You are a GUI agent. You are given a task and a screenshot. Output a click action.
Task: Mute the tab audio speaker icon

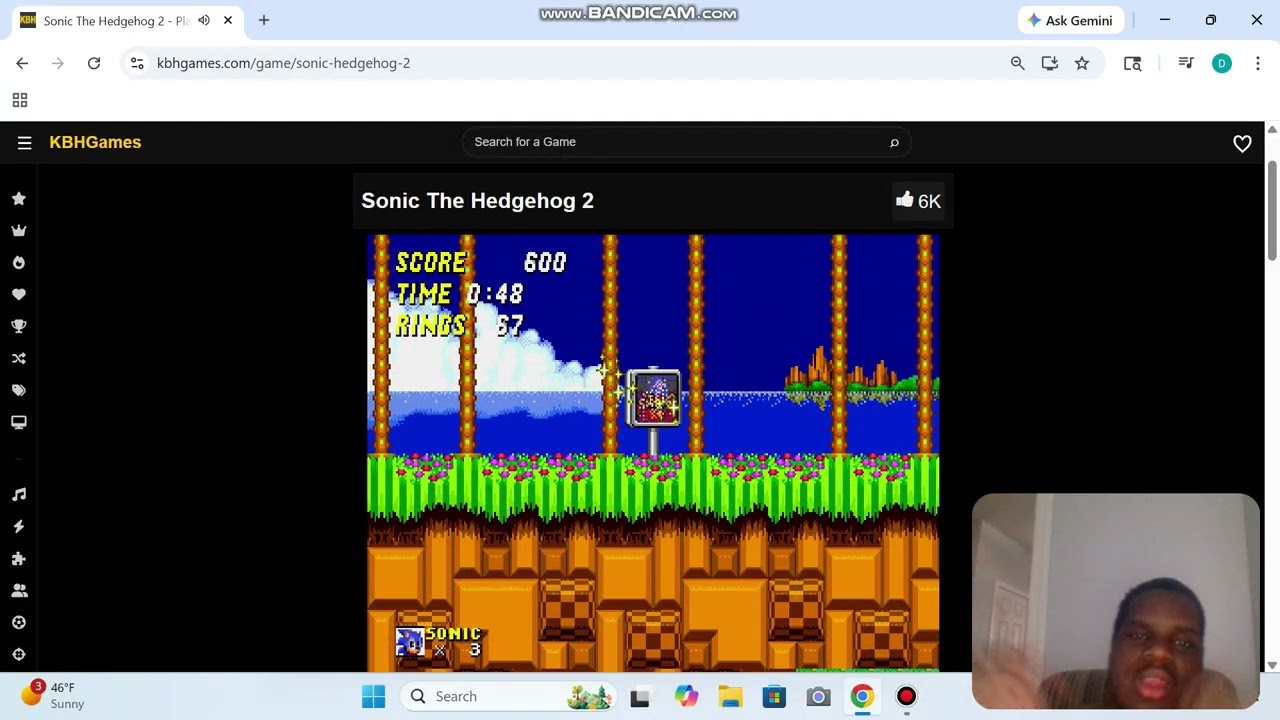(x=204, y=20)
